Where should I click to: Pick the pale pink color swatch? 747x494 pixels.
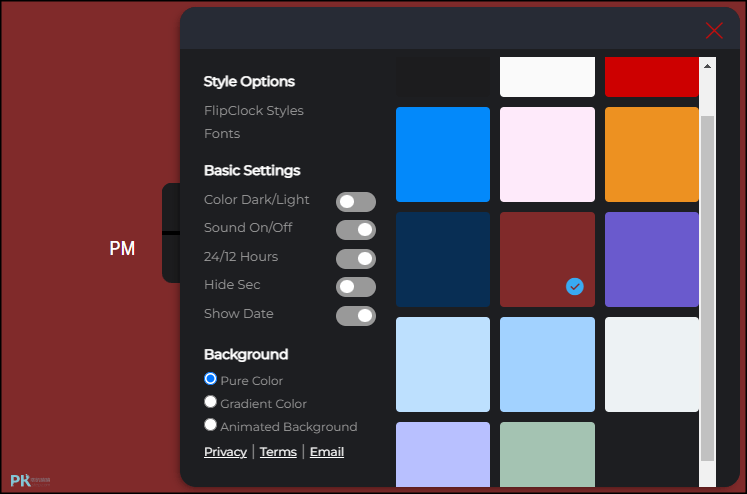coord(547,154)
